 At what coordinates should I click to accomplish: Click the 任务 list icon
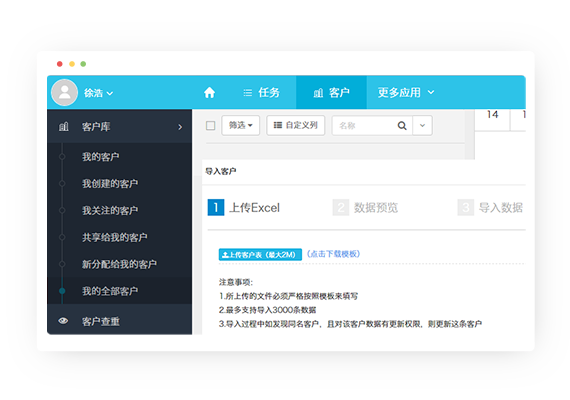(248, 93)
